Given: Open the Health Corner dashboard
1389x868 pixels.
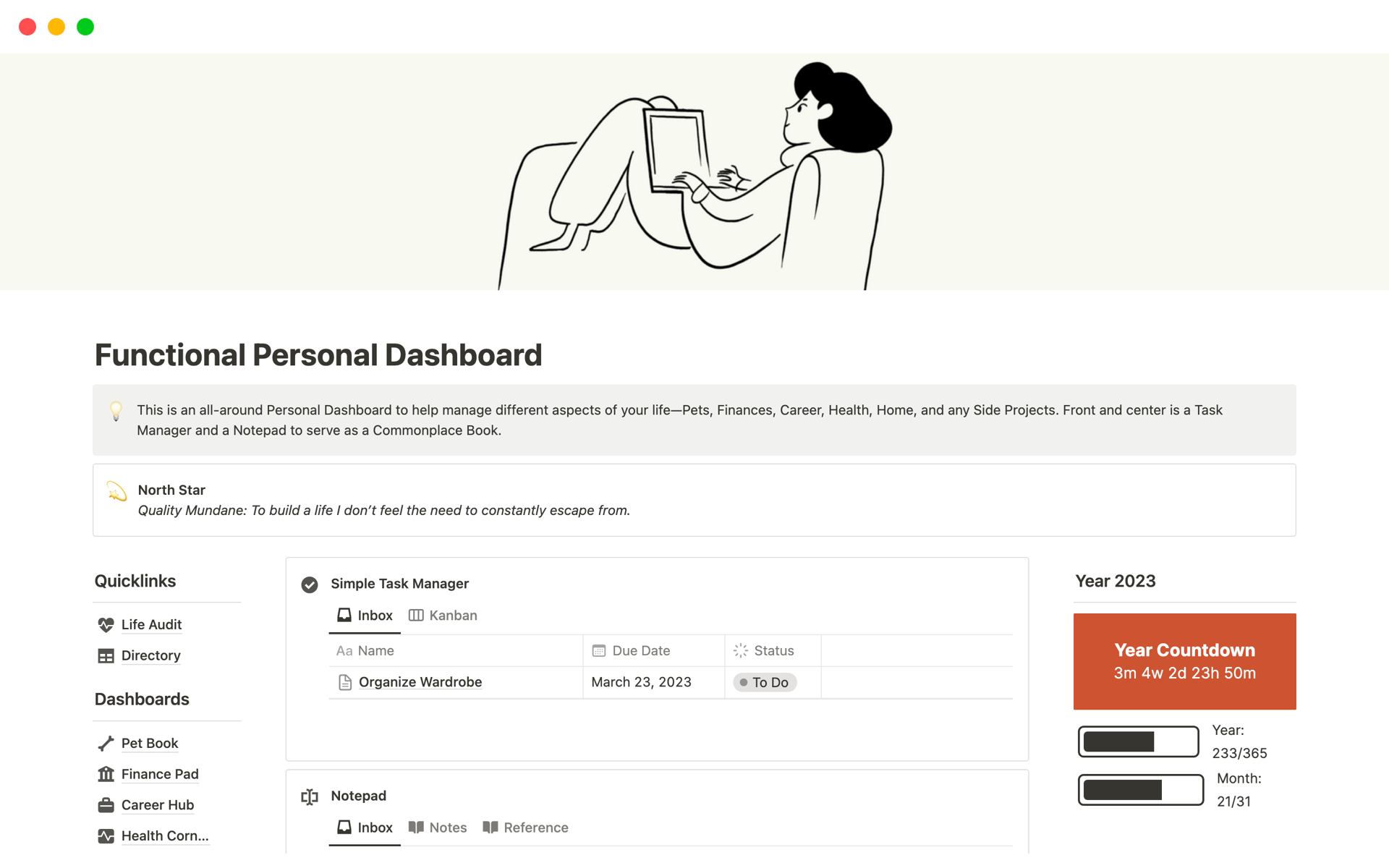Looking at the screenshot, I should (x=165, y=836).
